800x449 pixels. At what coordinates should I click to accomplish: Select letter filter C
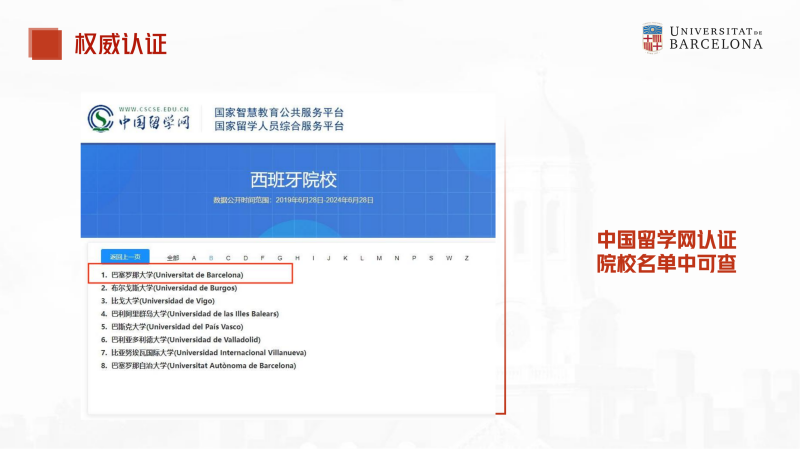click(228, 258)
